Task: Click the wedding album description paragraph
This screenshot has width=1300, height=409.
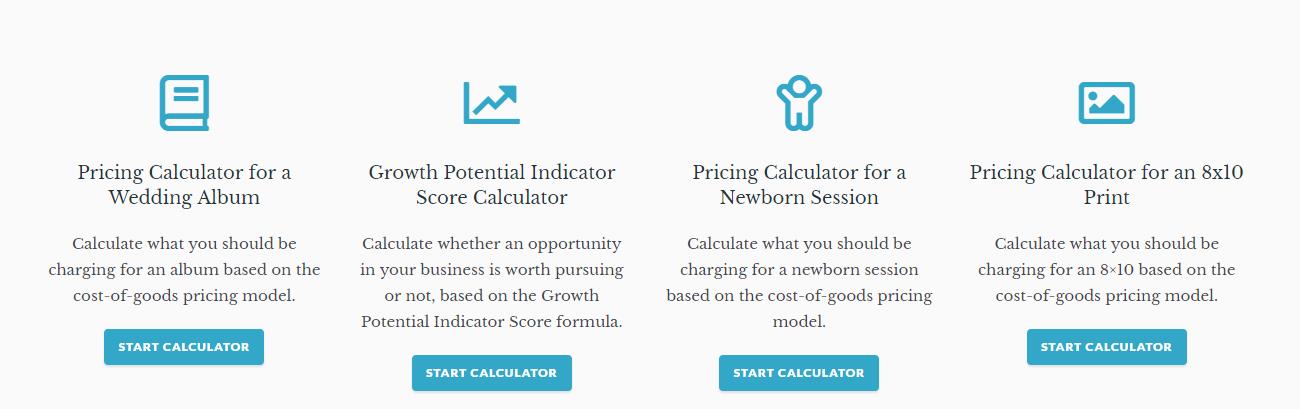Action: pyautogui.click(x=184, y=270)
